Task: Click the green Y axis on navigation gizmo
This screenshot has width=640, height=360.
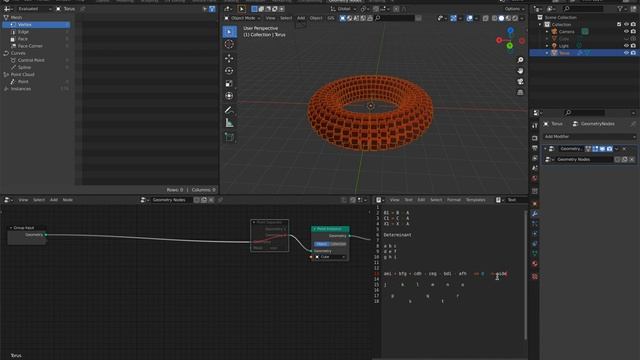Action: (510, 46)
